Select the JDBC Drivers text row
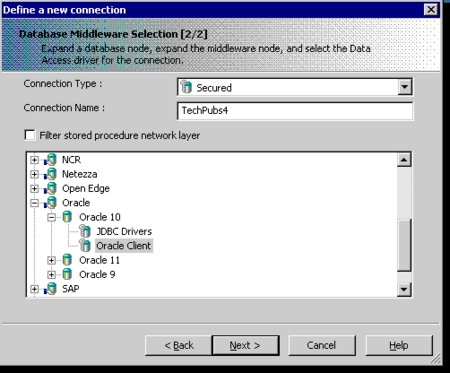This screenshot has height=373, width=450. pyautogui.click(x=124, y=231)
